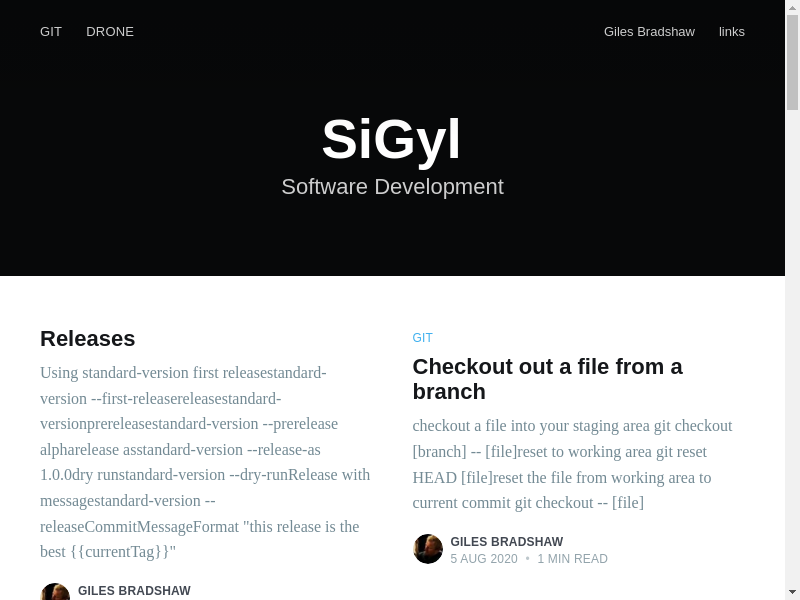Select the blue GIT tag above Checkout post

tap(422, 338)
